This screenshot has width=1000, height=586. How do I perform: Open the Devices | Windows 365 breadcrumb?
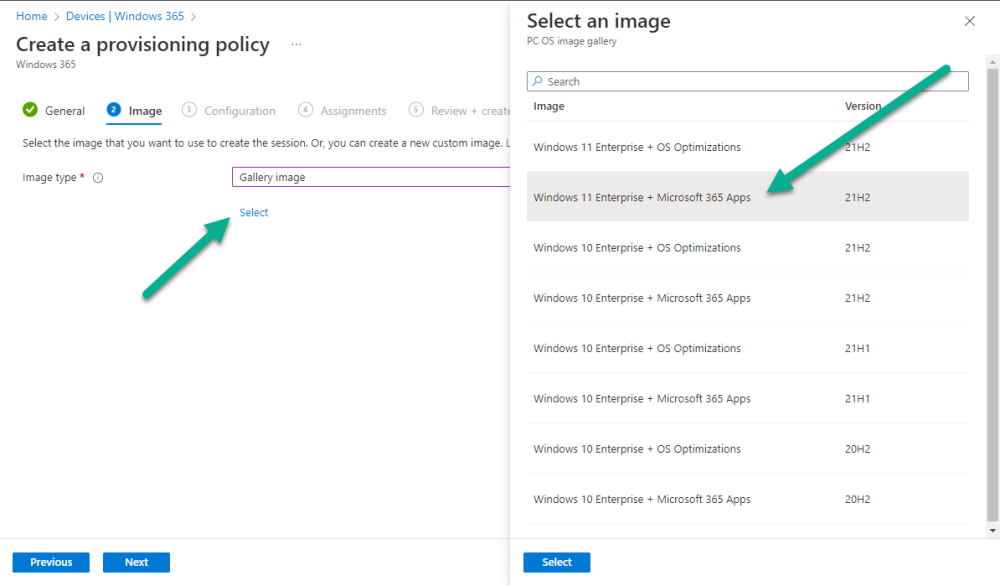[x=125, y=16]
